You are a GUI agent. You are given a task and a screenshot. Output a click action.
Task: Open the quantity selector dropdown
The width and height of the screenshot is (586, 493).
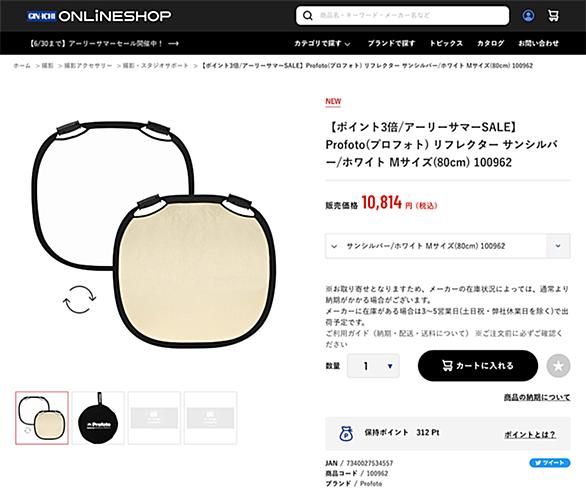[x=373, y=366]
